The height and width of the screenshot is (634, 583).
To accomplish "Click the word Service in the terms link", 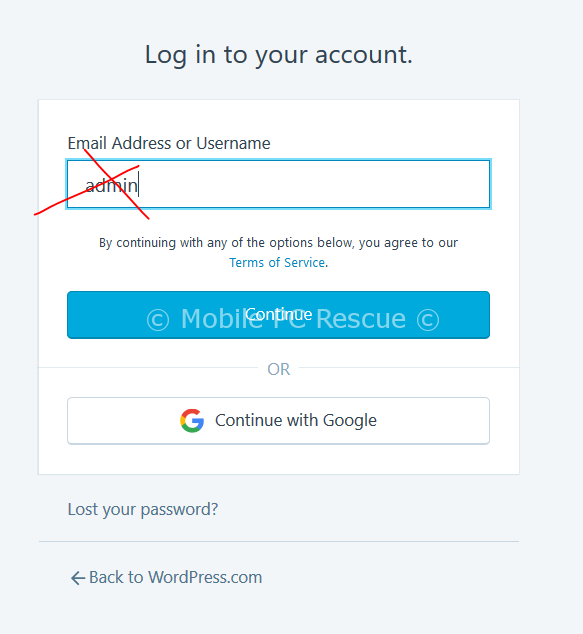I will 304,262.
